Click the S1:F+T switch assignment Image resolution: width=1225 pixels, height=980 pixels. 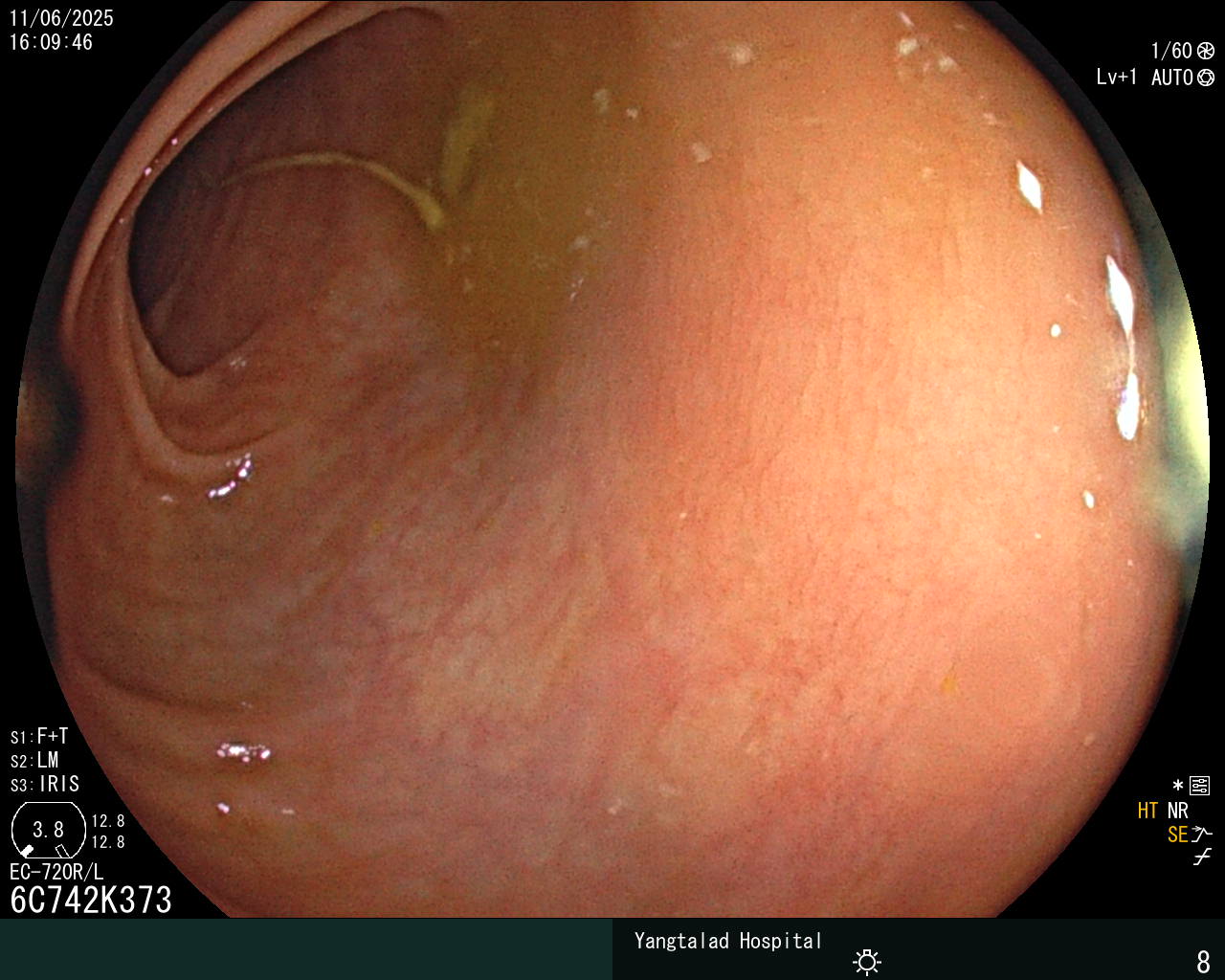pyautogui.click(x=39, y=736)
